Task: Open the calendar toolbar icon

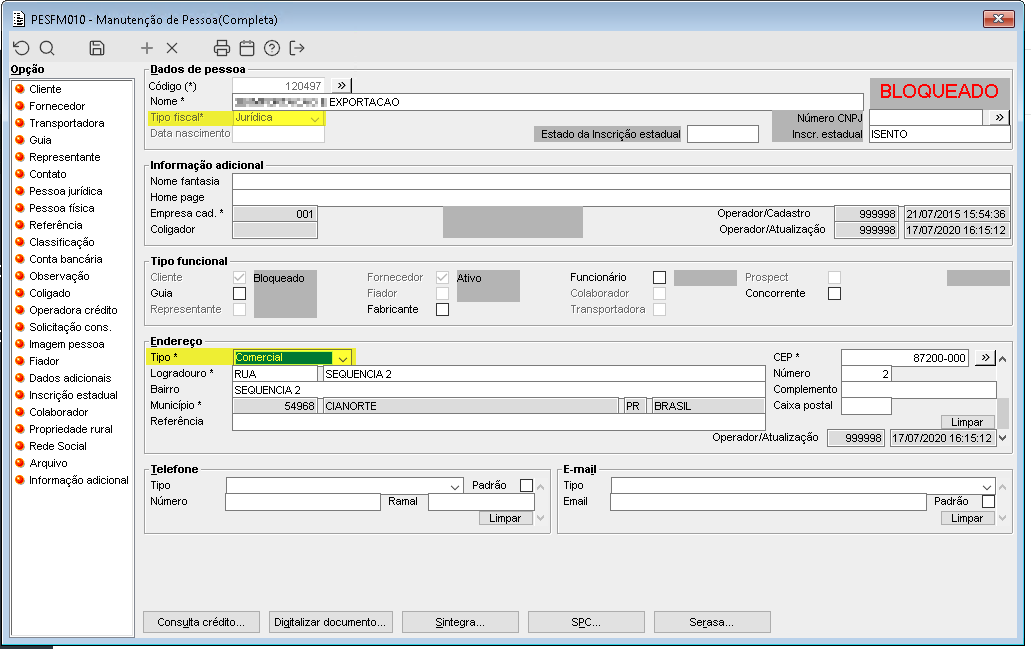Action: (247, 48)
